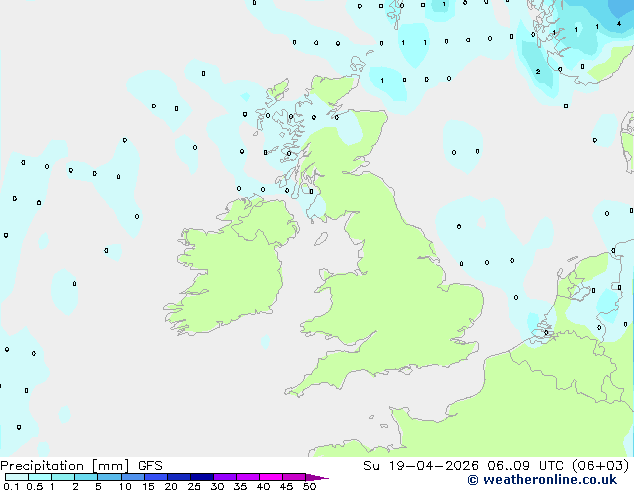
Task: Click the 40–45 mm magenta swatch
Action: pos(271,477)
